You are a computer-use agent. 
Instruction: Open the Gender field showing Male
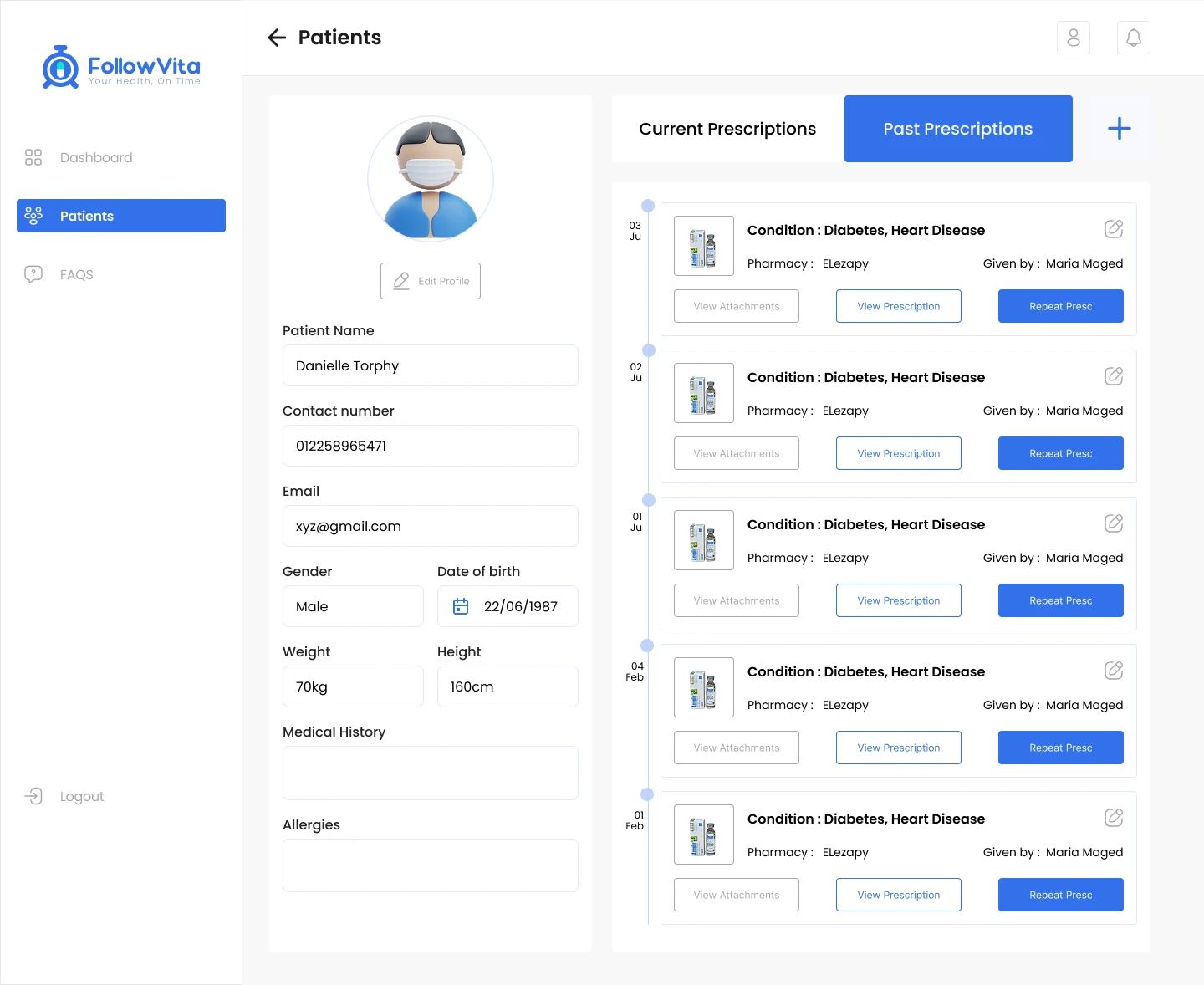[x=353, y=606]
